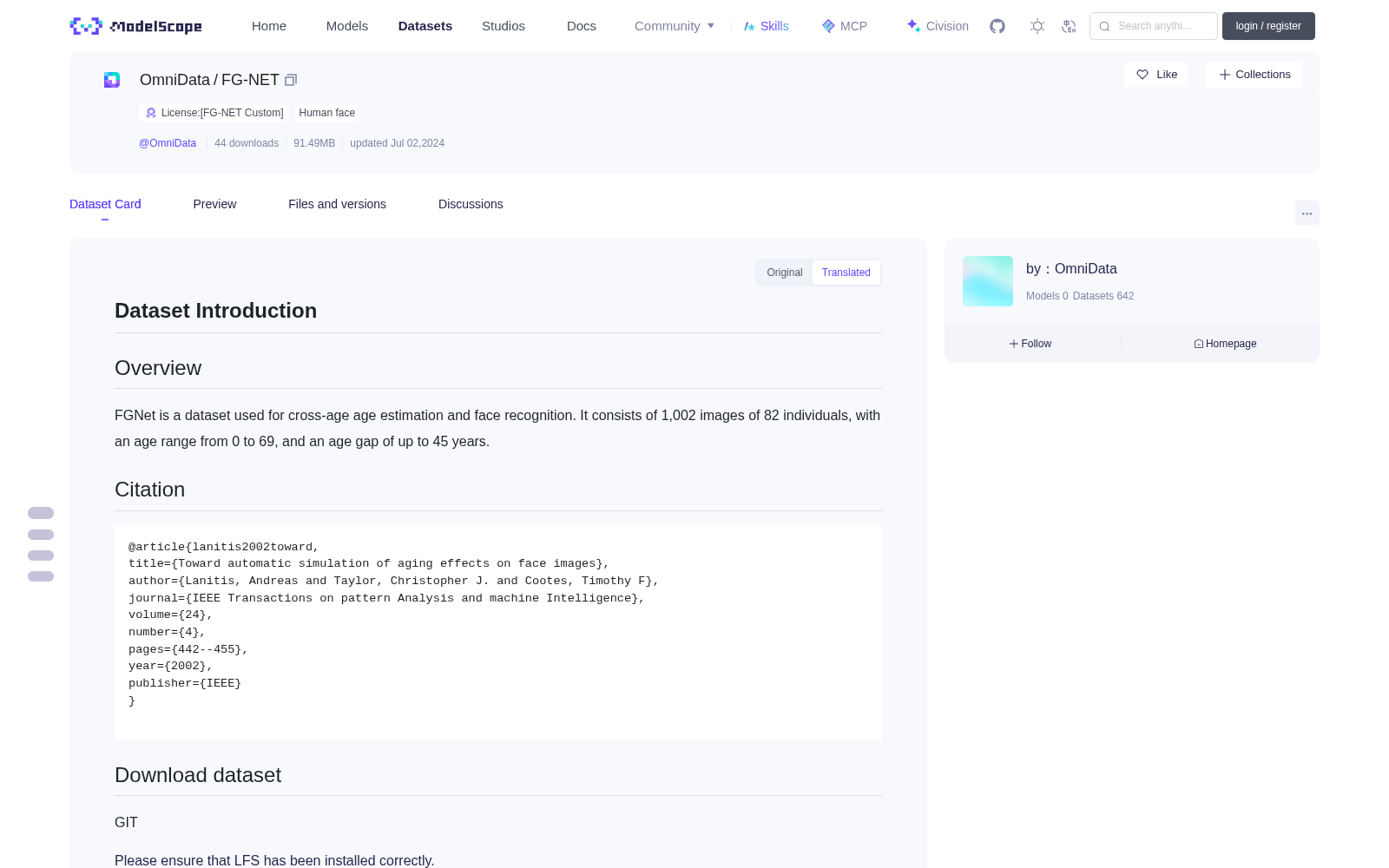Click the 'Citation' heading
This screenshot has width=1389, height=868.
click(x=149, y=490)
